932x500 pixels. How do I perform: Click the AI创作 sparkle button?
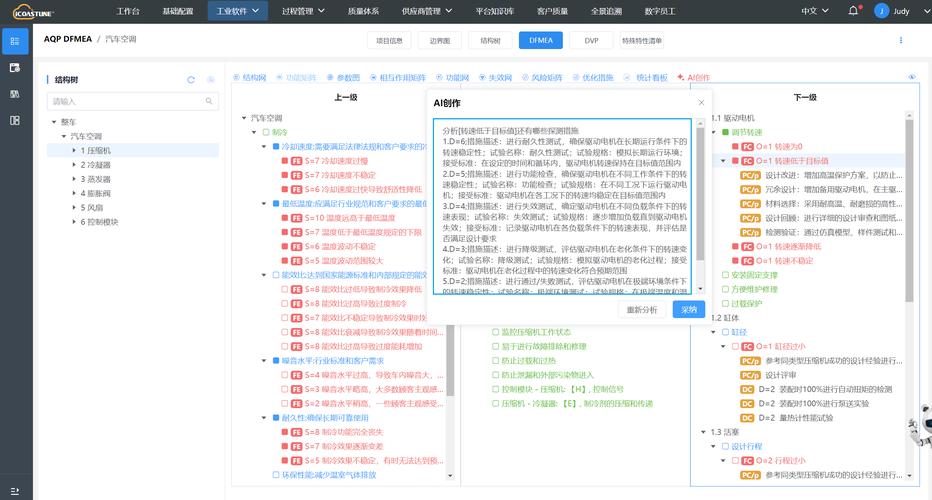693,78
